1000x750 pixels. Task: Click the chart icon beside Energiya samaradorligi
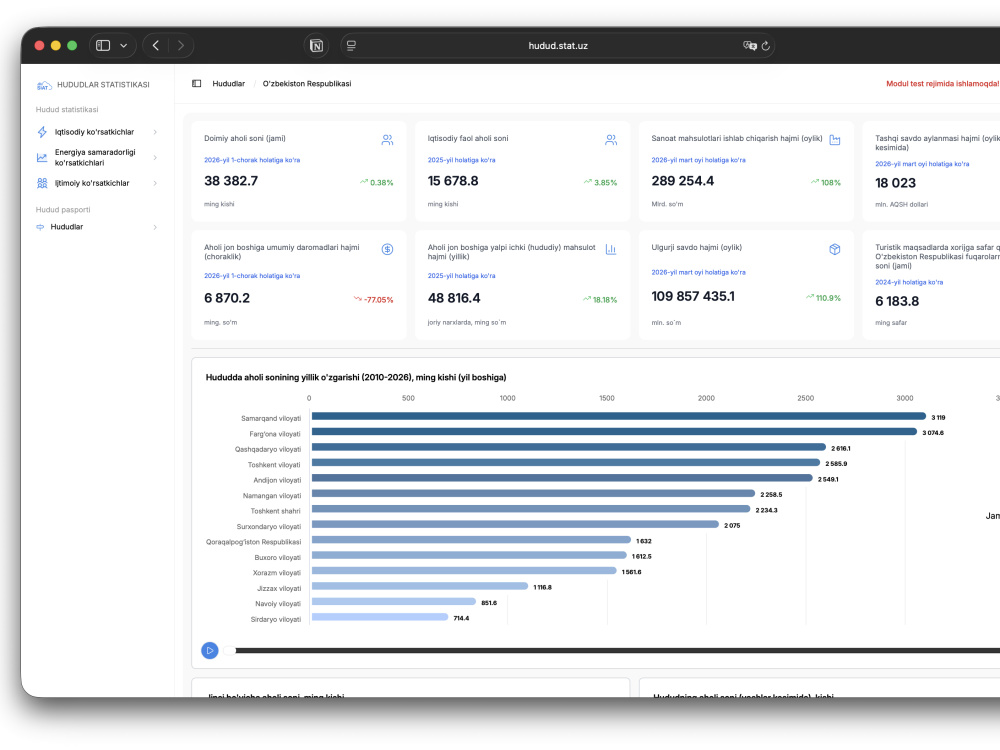click(x=42, y=158)
